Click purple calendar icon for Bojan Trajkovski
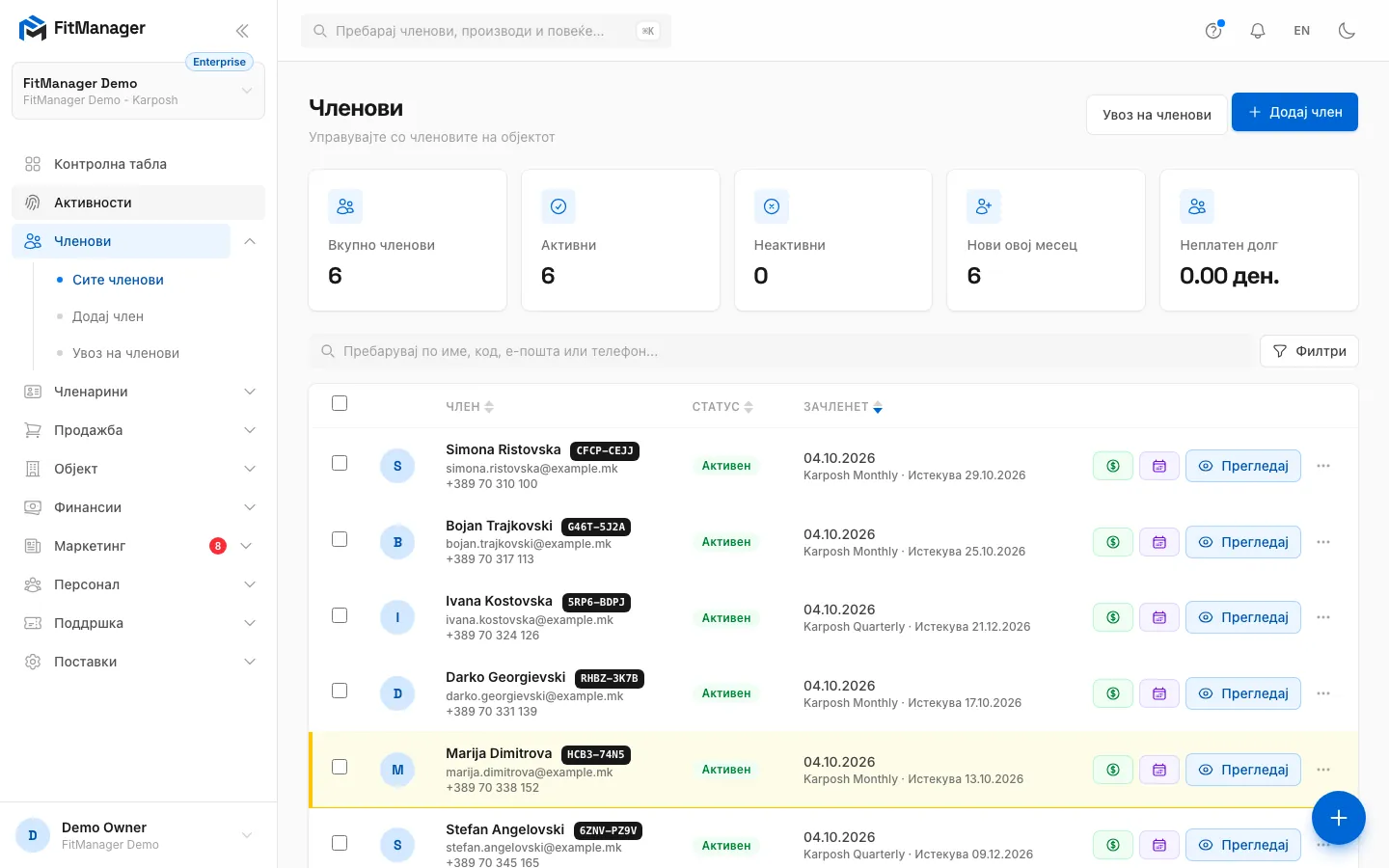Image resolution: width=1389 pixels, height=868 pixels. tap(1159, 542)
